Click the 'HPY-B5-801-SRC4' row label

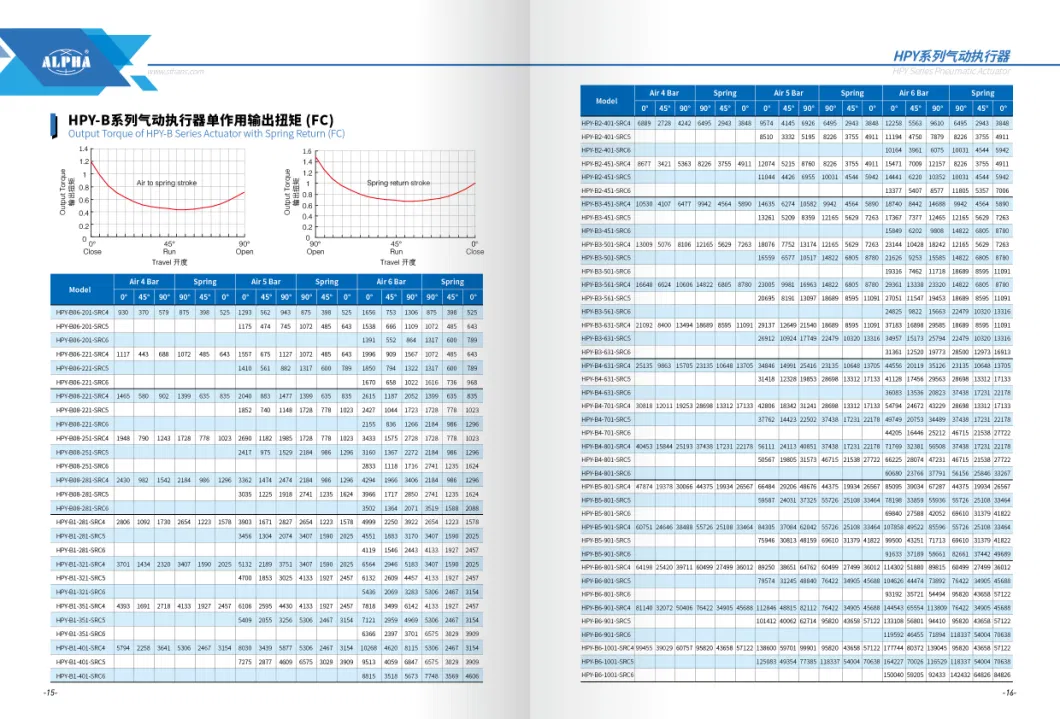click(x=606, y=487)
